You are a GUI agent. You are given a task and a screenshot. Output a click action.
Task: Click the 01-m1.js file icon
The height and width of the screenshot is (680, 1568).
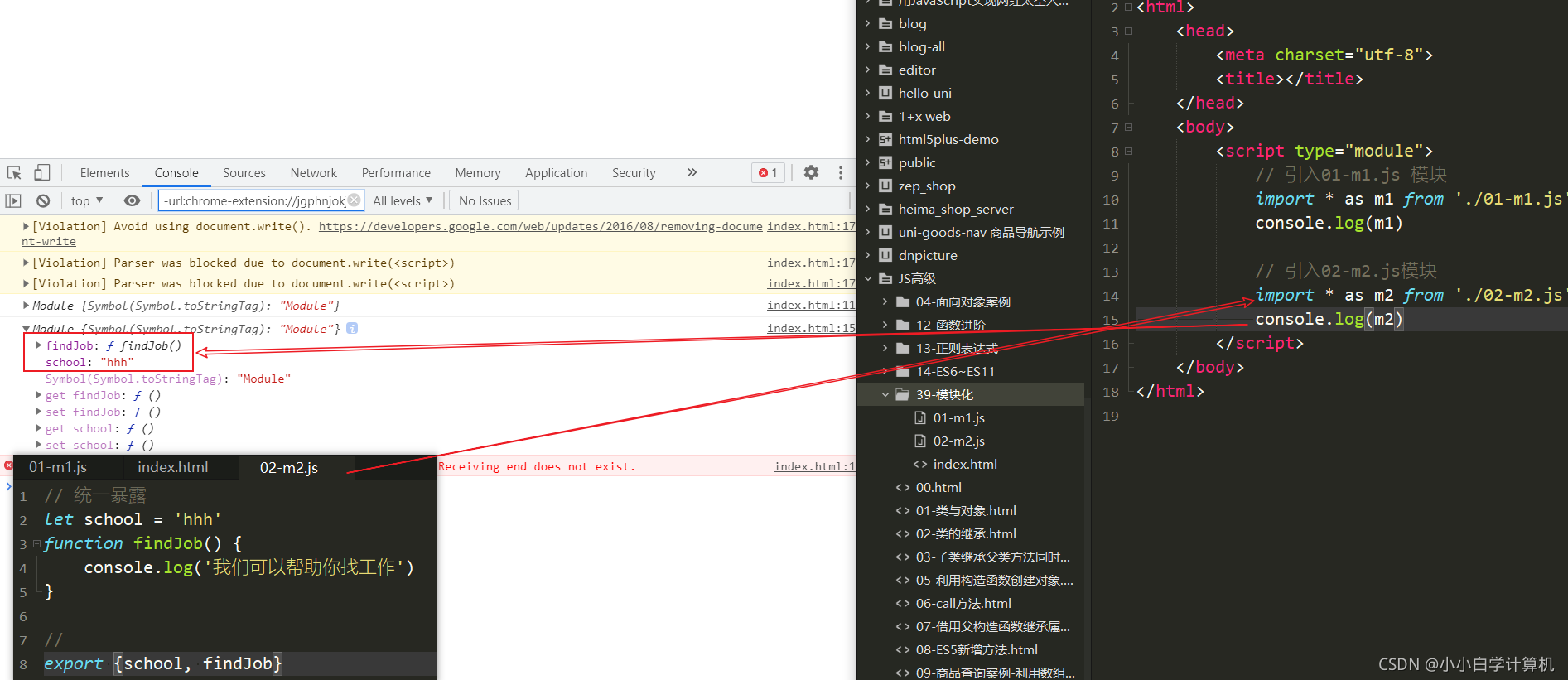click(919, 417)
